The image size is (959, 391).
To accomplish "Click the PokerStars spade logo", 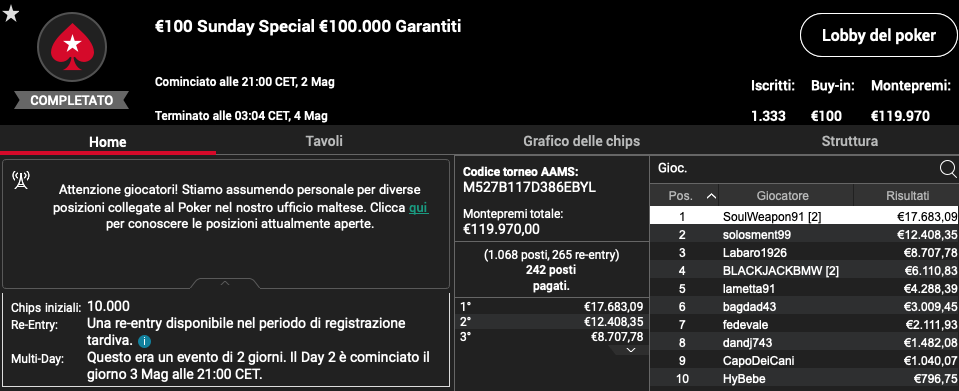I will [72, 47].
